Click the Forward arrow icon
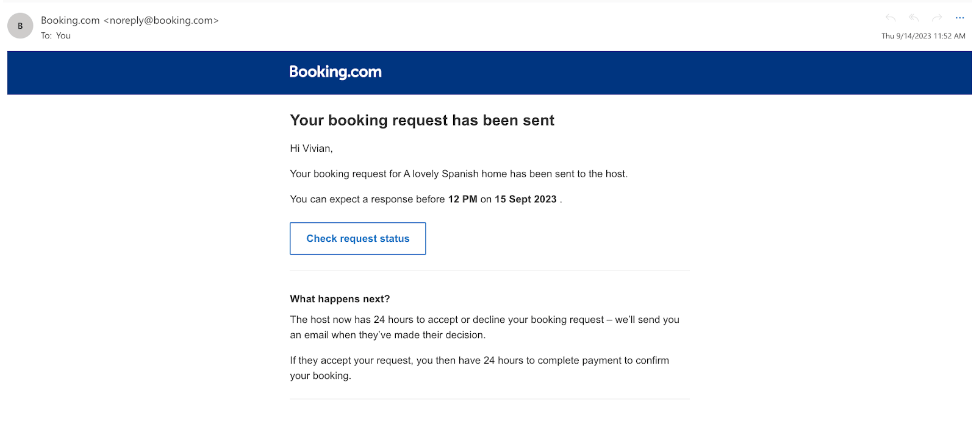 (937, 18)
